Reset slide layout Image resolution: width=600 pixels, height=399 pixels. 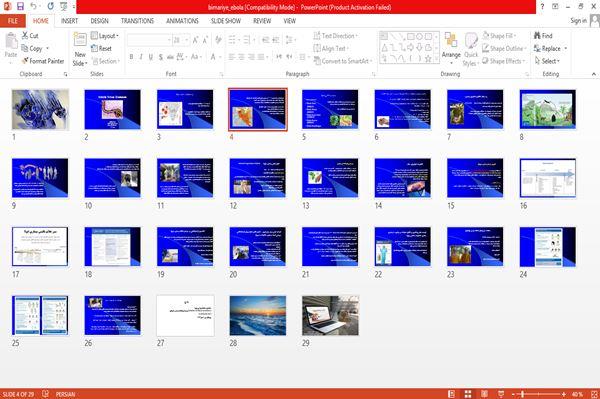(101, 49)
